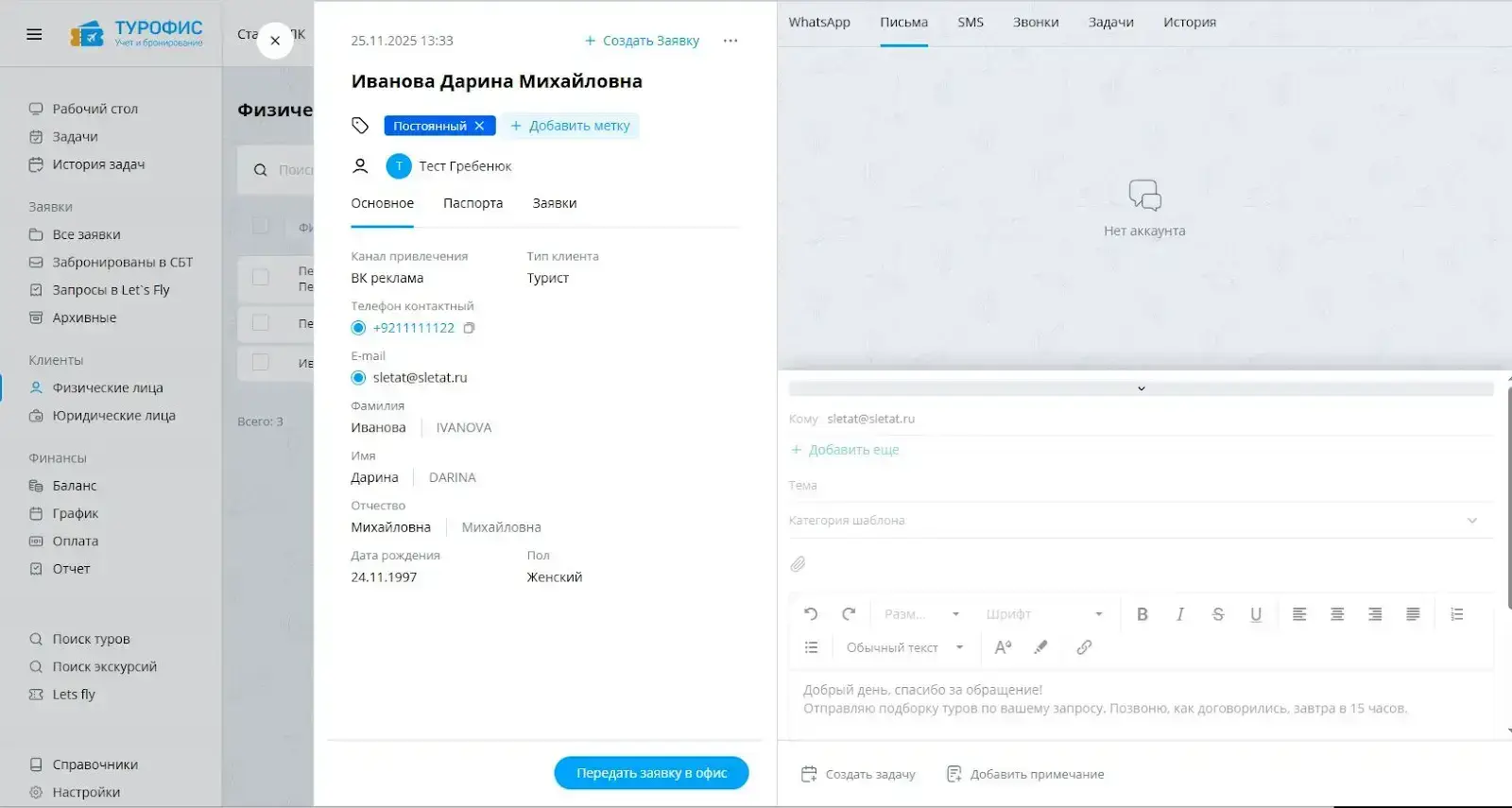Remove the Постоянный tag

pyautogui.click(x=480, y=126)
